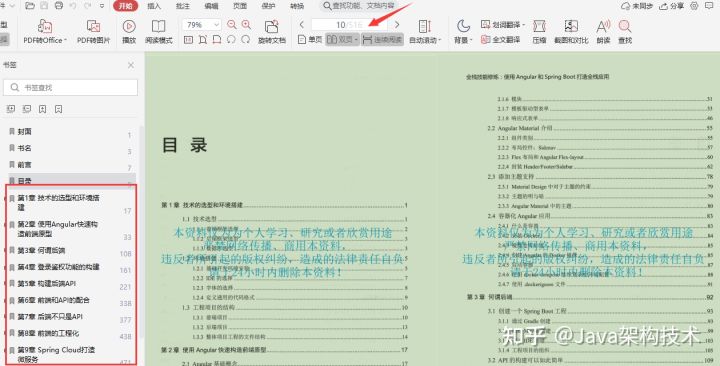Click the save icon in quick access bar
This screenshot has width=720, height=366.
[x=44, y=6]
